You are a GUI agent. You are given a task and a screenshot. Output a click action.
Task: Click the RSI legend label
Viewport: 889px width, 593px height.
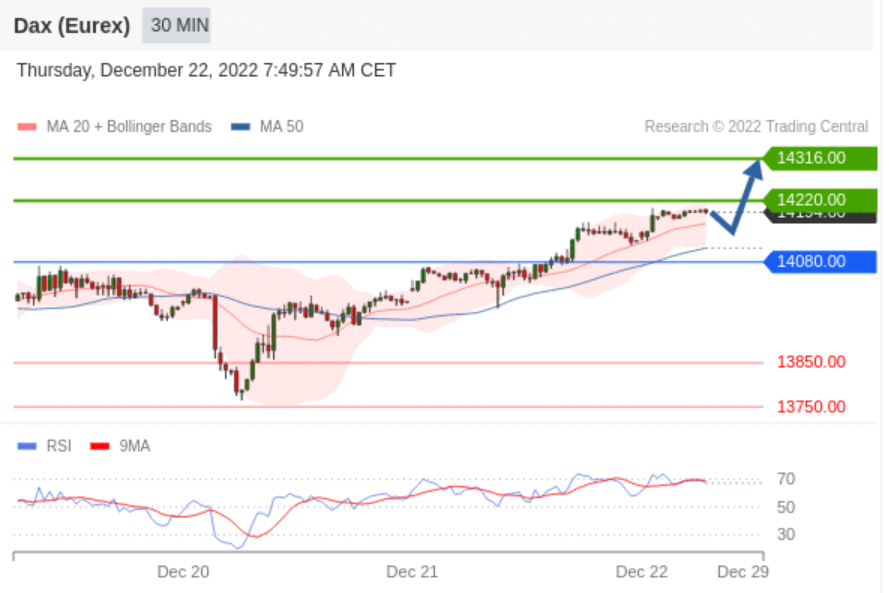point(59,446)
